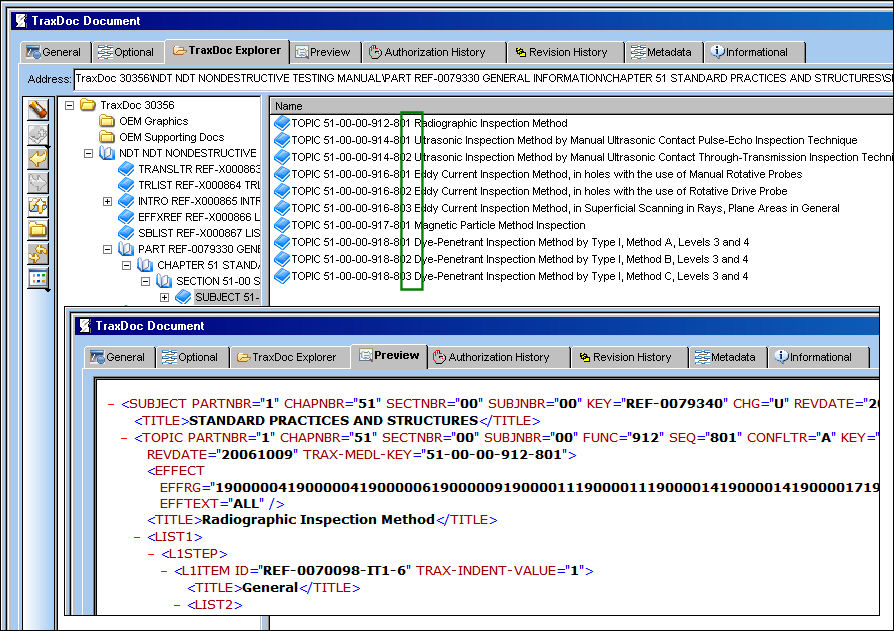The image size is (894, 631).
Task: Click the open-book icon beside CHAPTER 51
Action: click(x=145, y=264)
